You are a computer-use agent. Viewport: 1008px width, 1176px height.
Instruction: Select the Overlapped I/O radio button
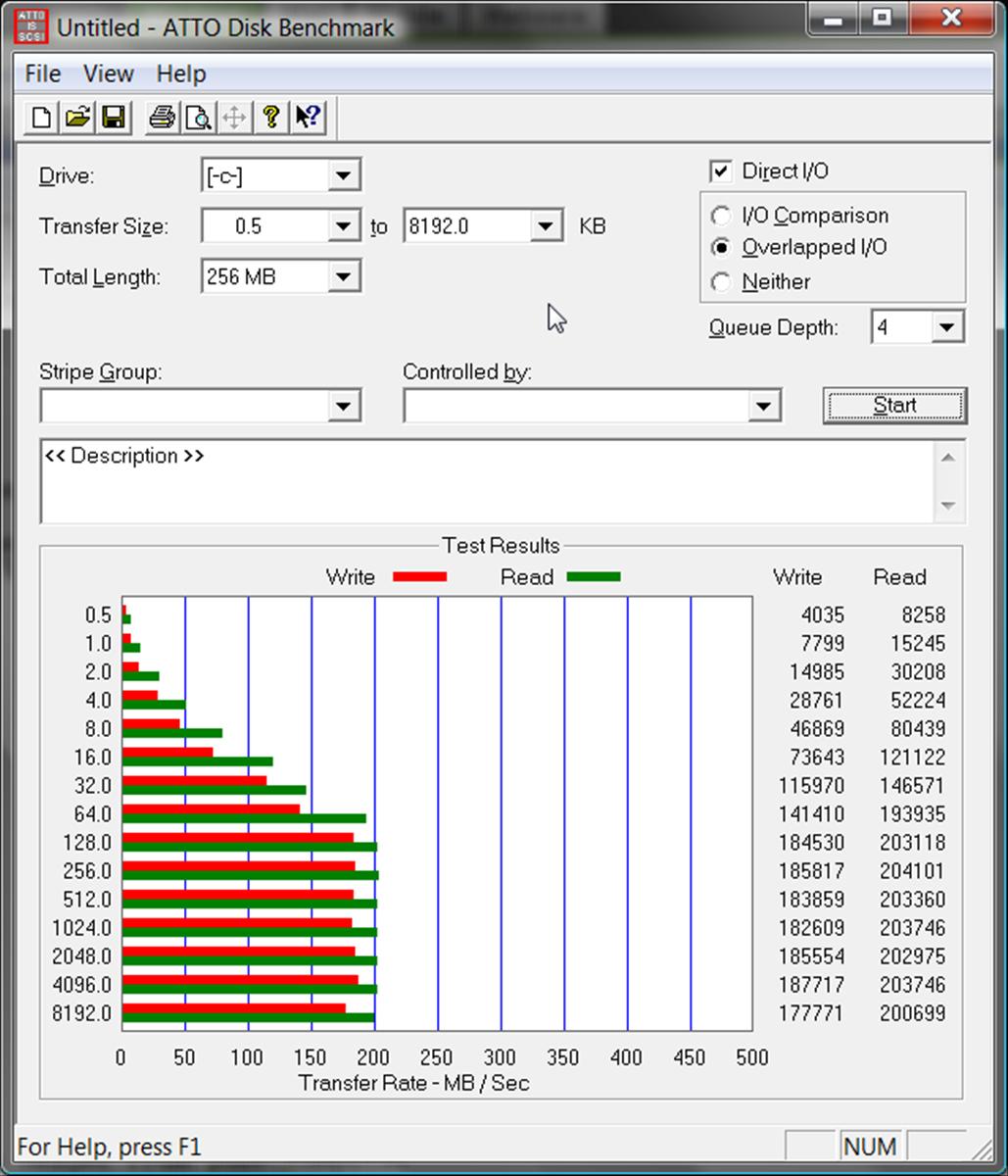click(x=721, y=248)
